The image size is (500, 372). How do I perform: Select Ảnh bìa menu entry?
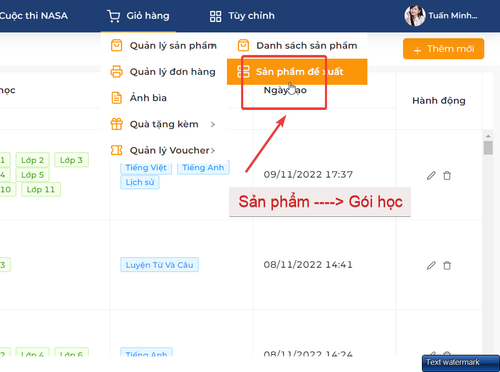click(164, 98)
